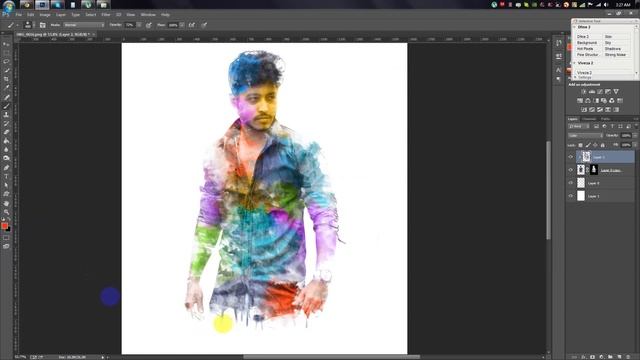
Task: Select the Brush tool in toolbox
Action: pos(6,106)
